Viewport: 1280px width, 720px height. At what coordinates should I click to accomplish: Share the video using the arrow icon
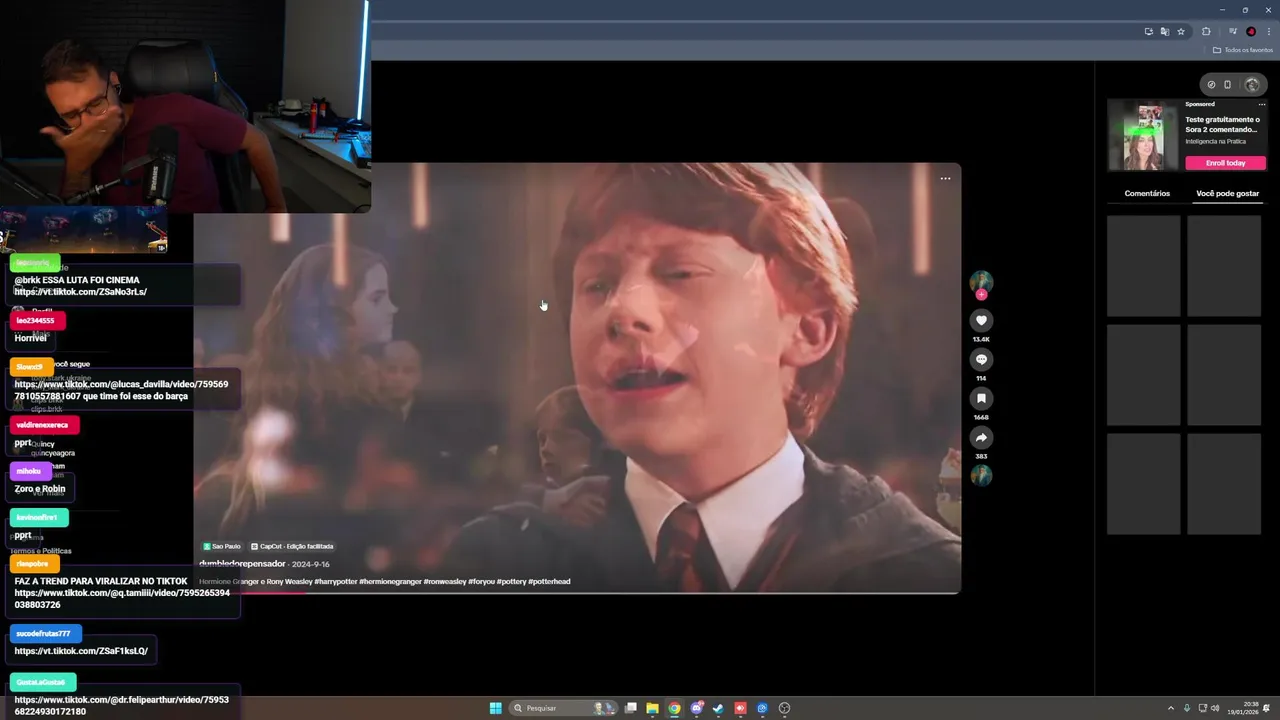click(x=981, y=437)
